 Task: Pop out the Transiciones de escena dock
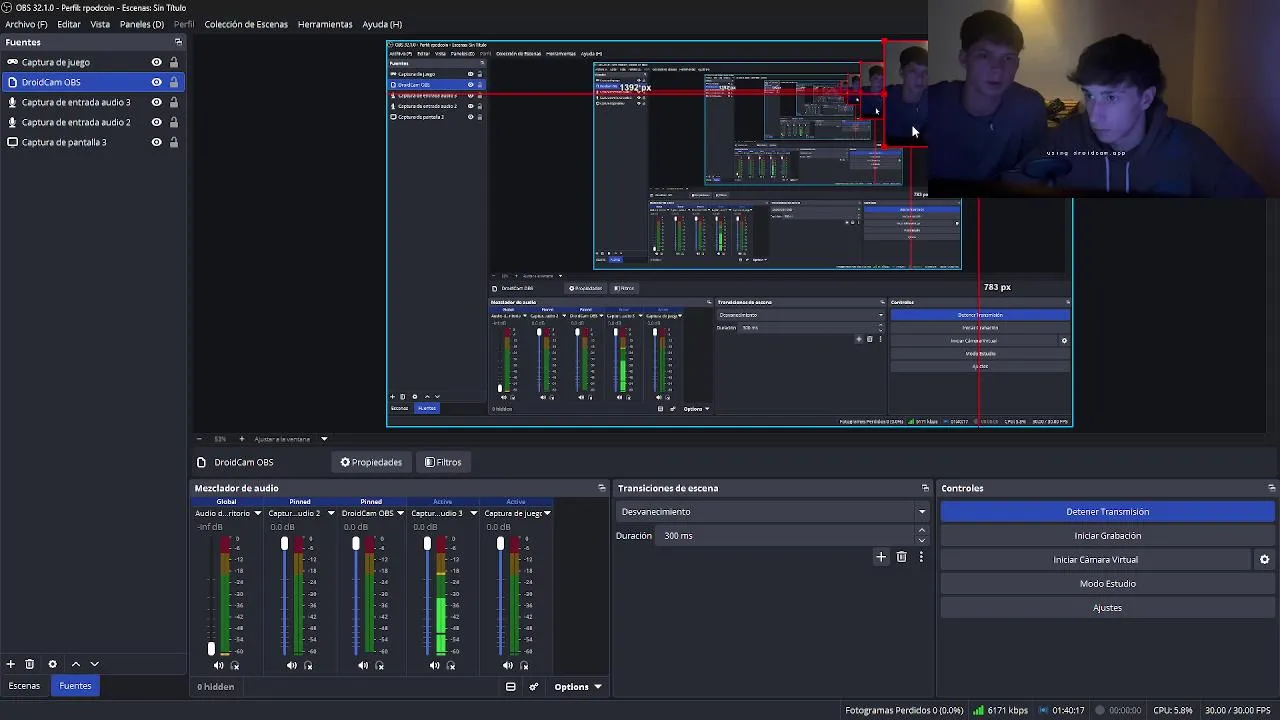point(925,488)
